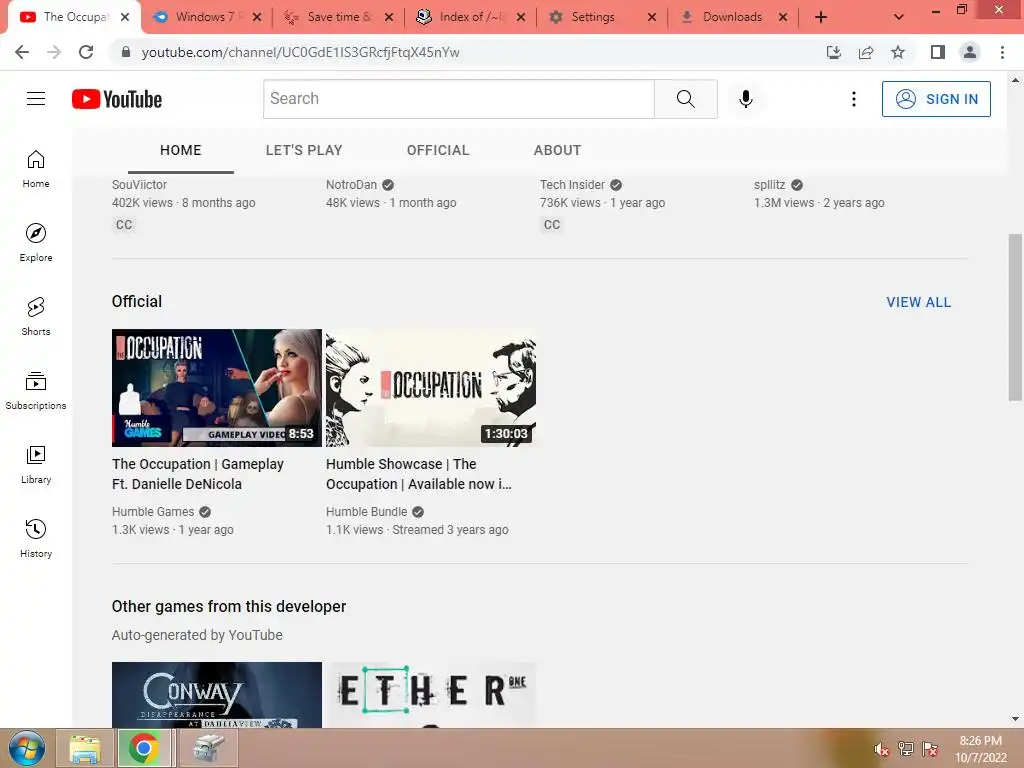
Task: Click VIEW ALL for Official section
Action: click(918, 302)
